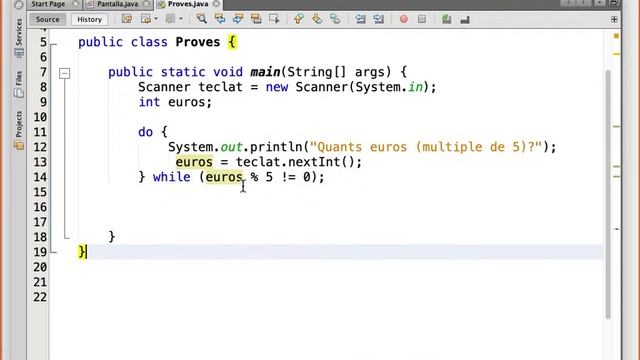Switch to Source view
The width and height of the screenshot is (640, 360).
[47, 19]
